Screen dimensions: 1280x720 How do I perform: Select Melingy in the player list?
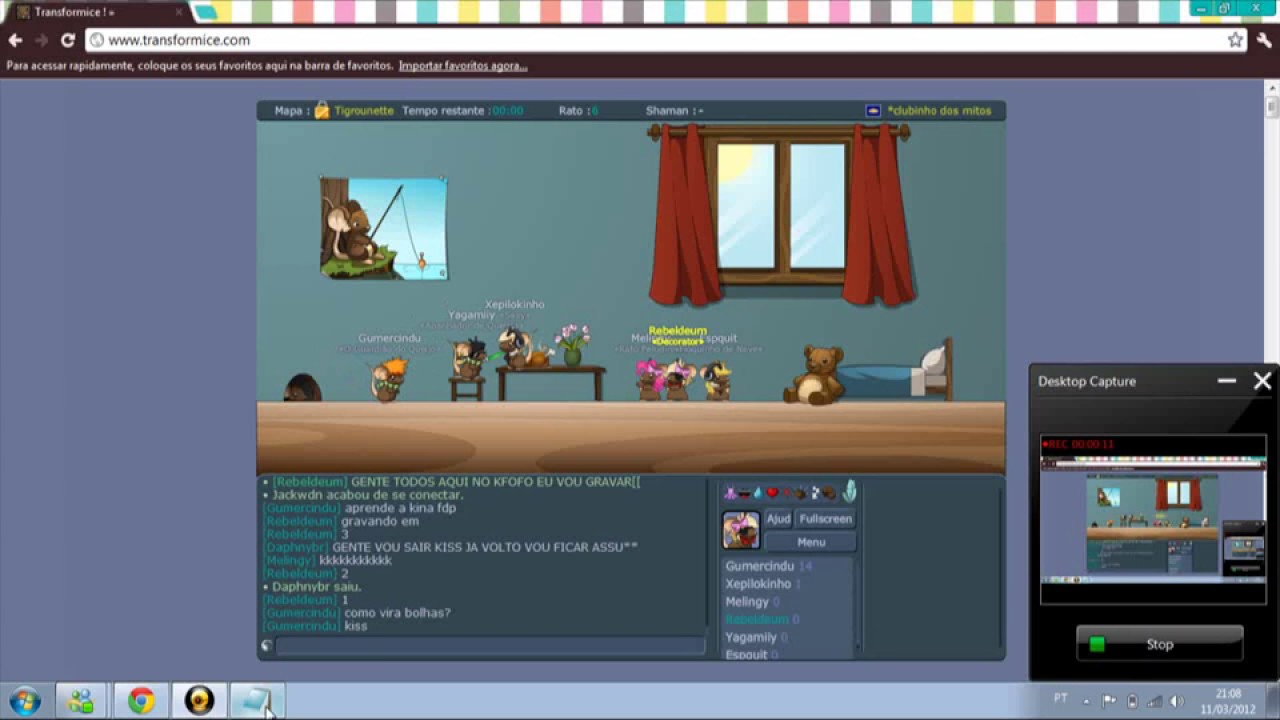tap(752, 602)
